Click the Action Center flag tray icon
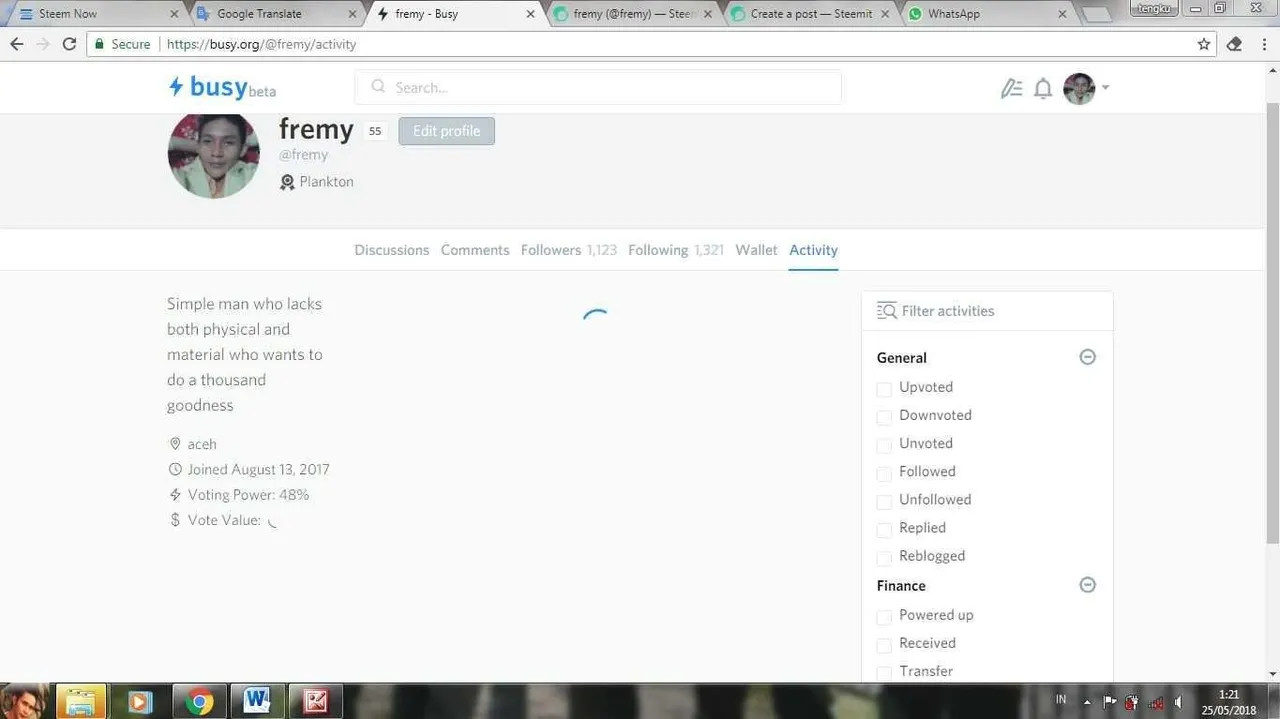 coord(1110,701)
